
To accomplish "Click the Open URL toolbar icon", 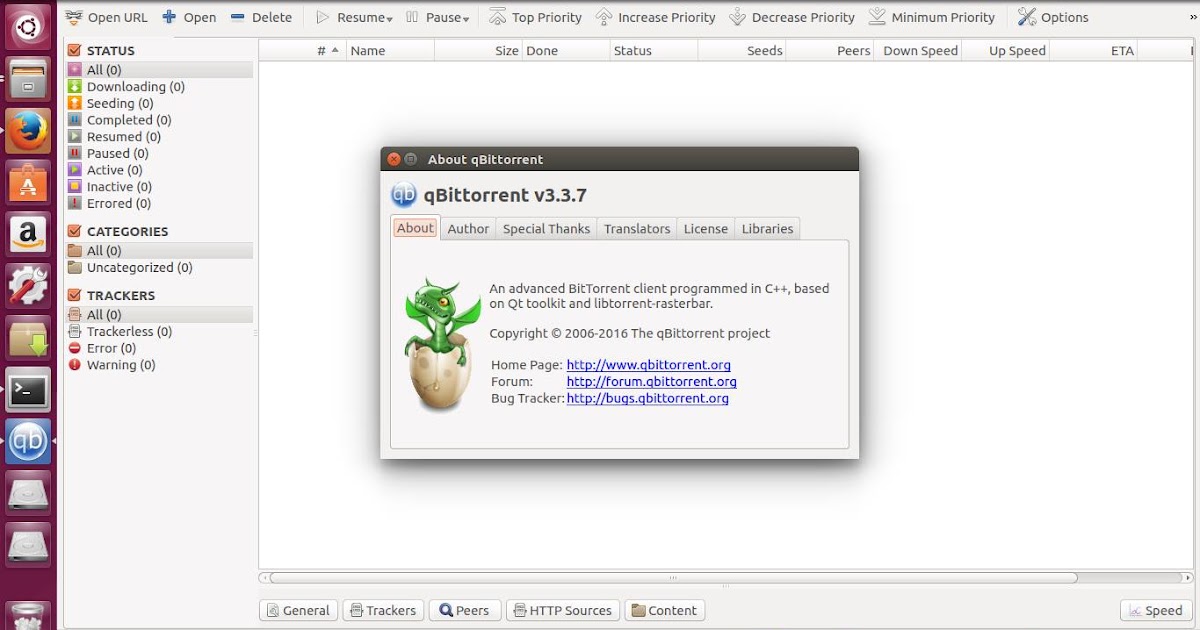I will (x=73, y=17).
